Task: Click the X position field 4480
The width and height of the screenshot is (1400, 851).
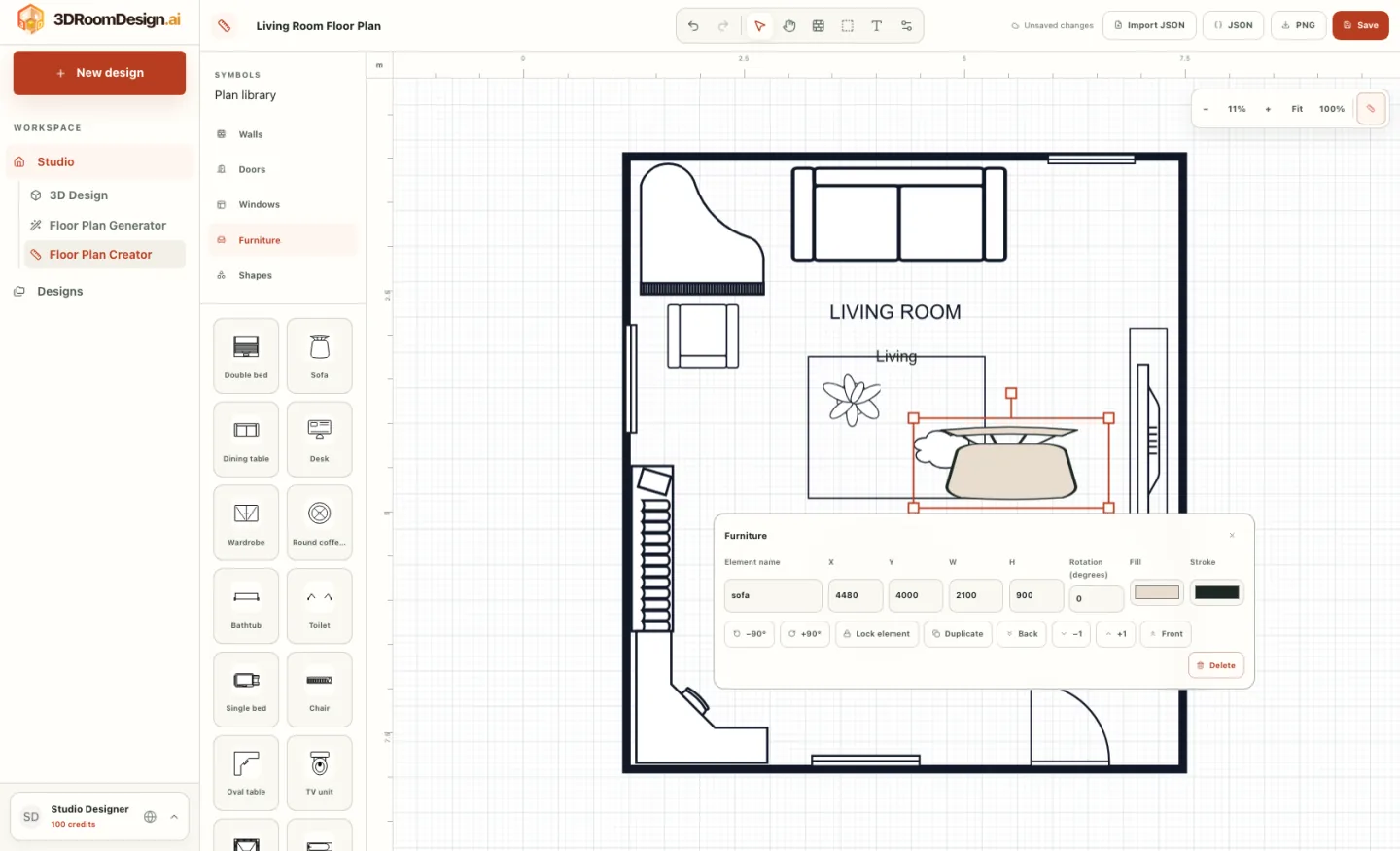Action: [x=856, y=595]
